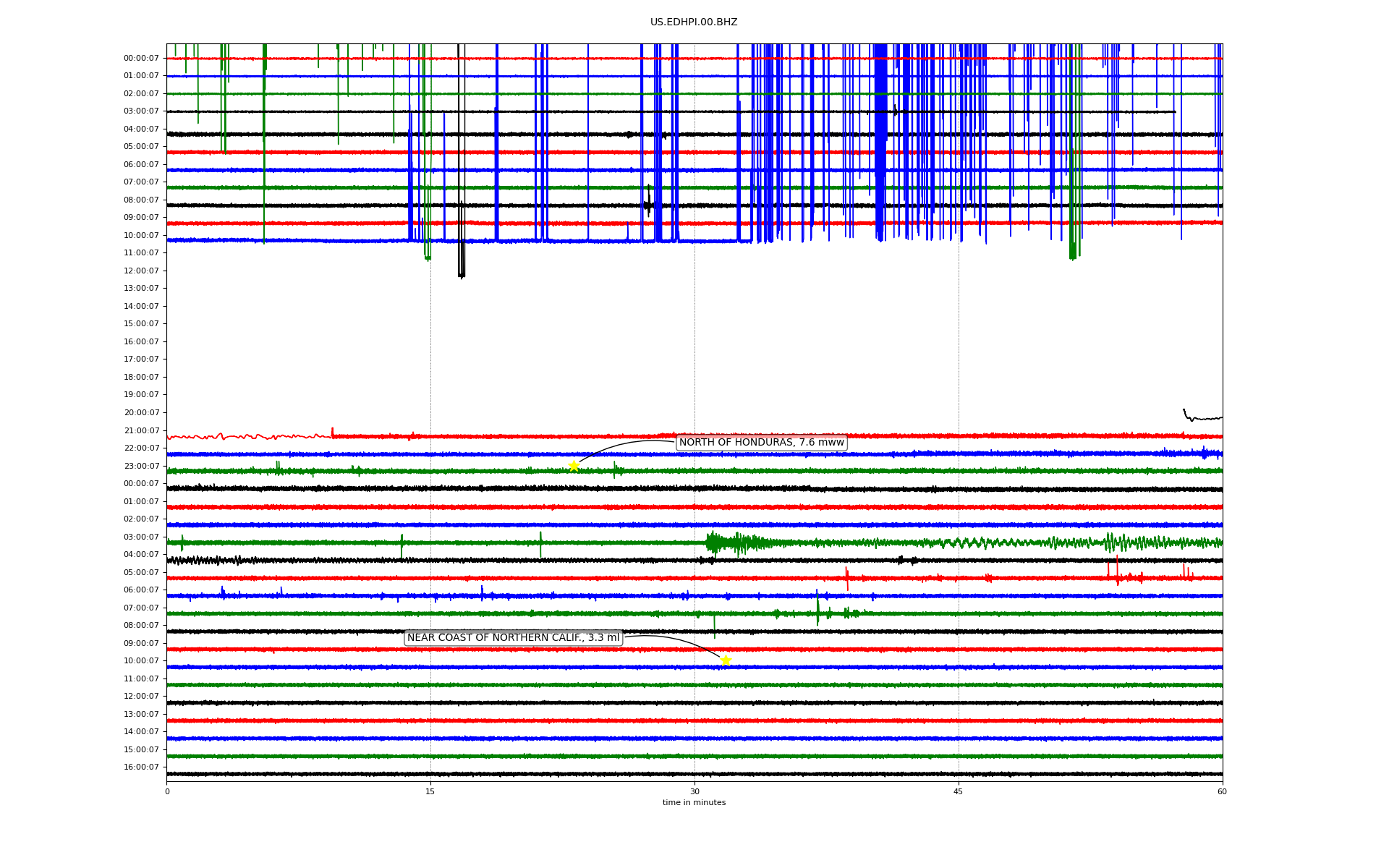Click the 20:00:07 time row label

coord(141,413)
